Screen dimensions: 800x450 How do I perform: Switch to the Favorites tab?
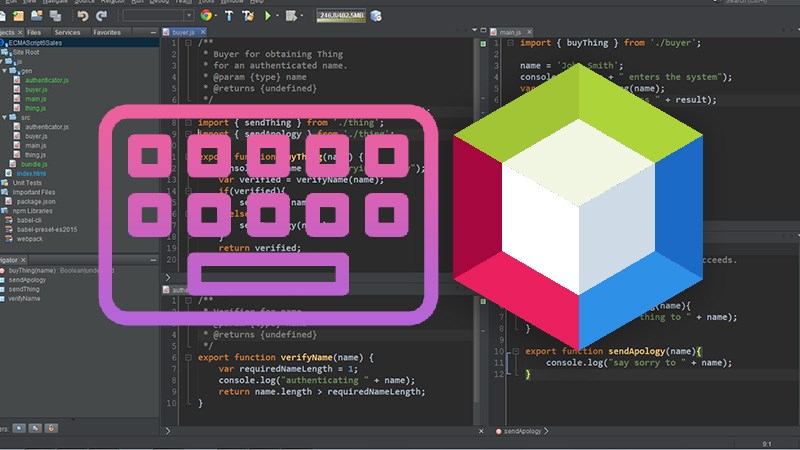[x=107, y=32]
